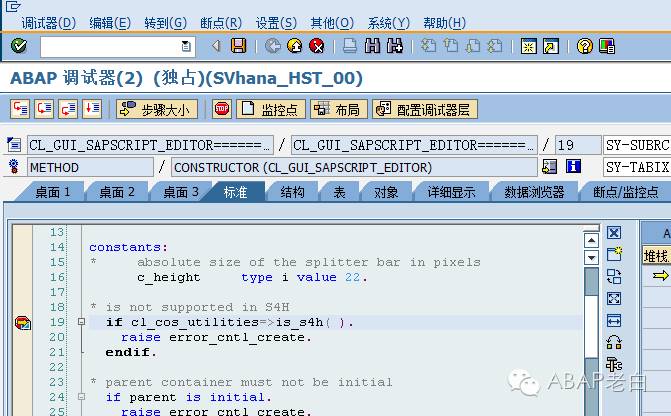Click the CONSTRUCTOR method name field
This screenshot has height=416, width=671.
(354, 167)
